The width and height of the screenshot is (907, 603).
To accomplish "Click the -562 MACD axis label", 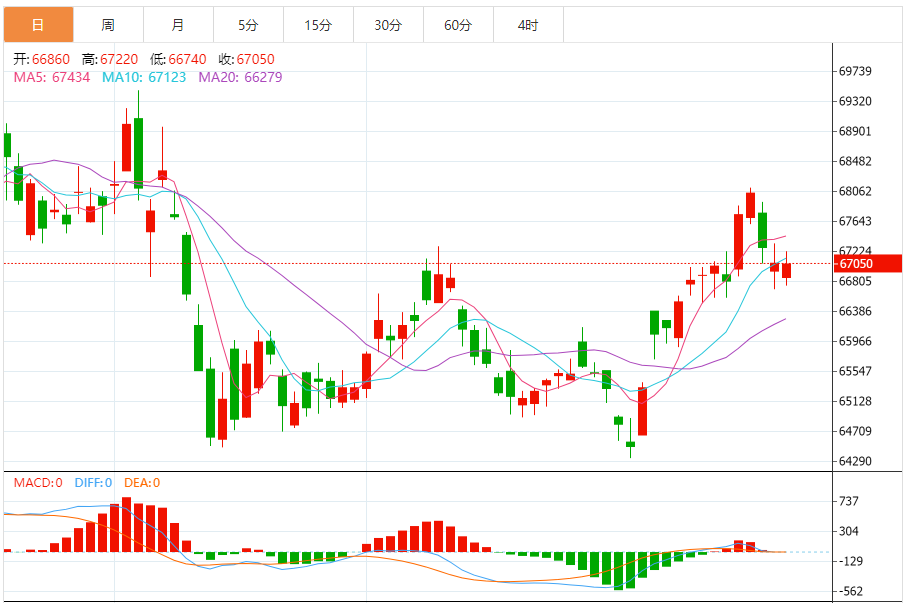I will tap(850, 591).
